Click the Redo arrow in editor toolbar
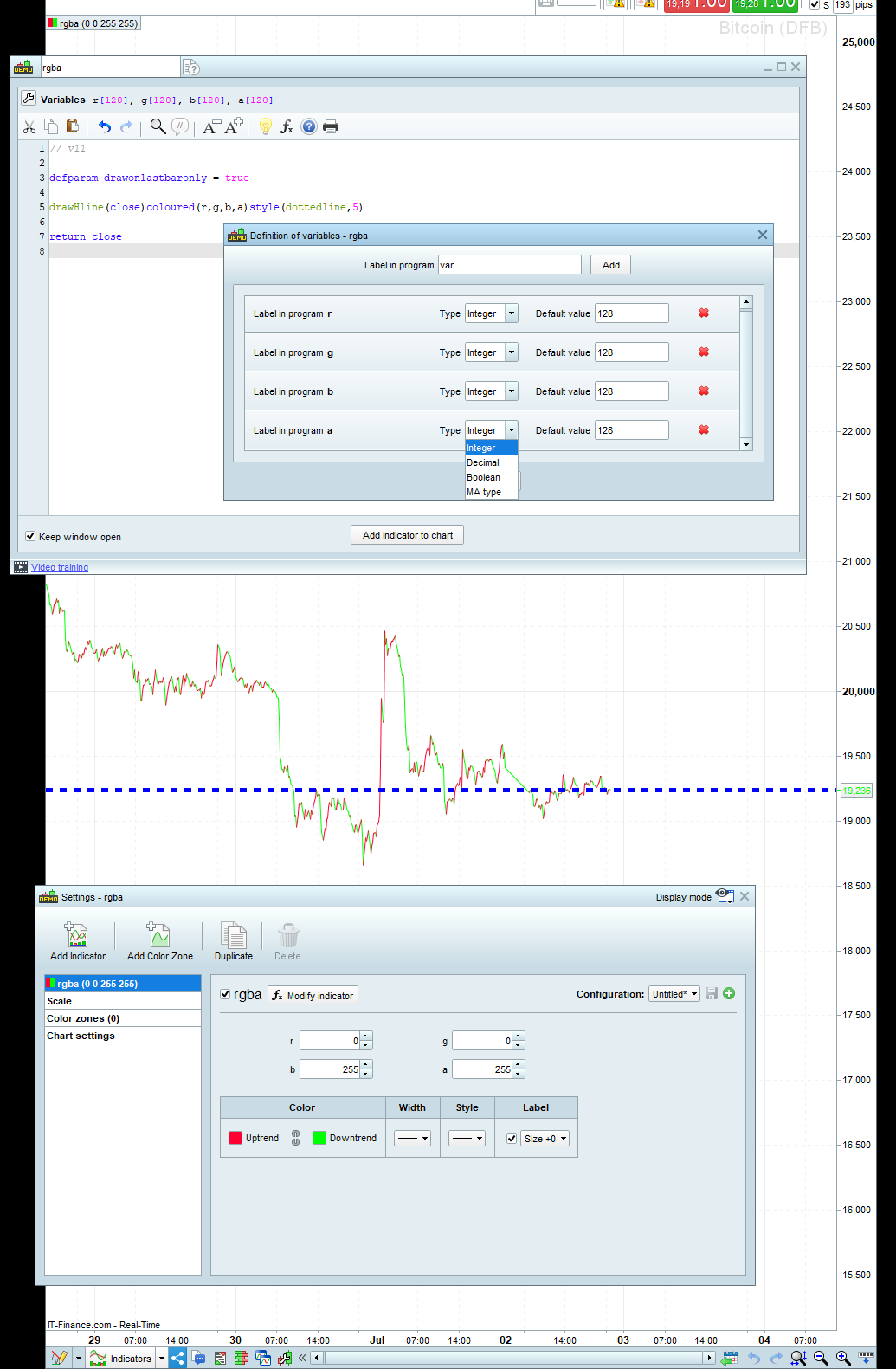 [126, 126]
